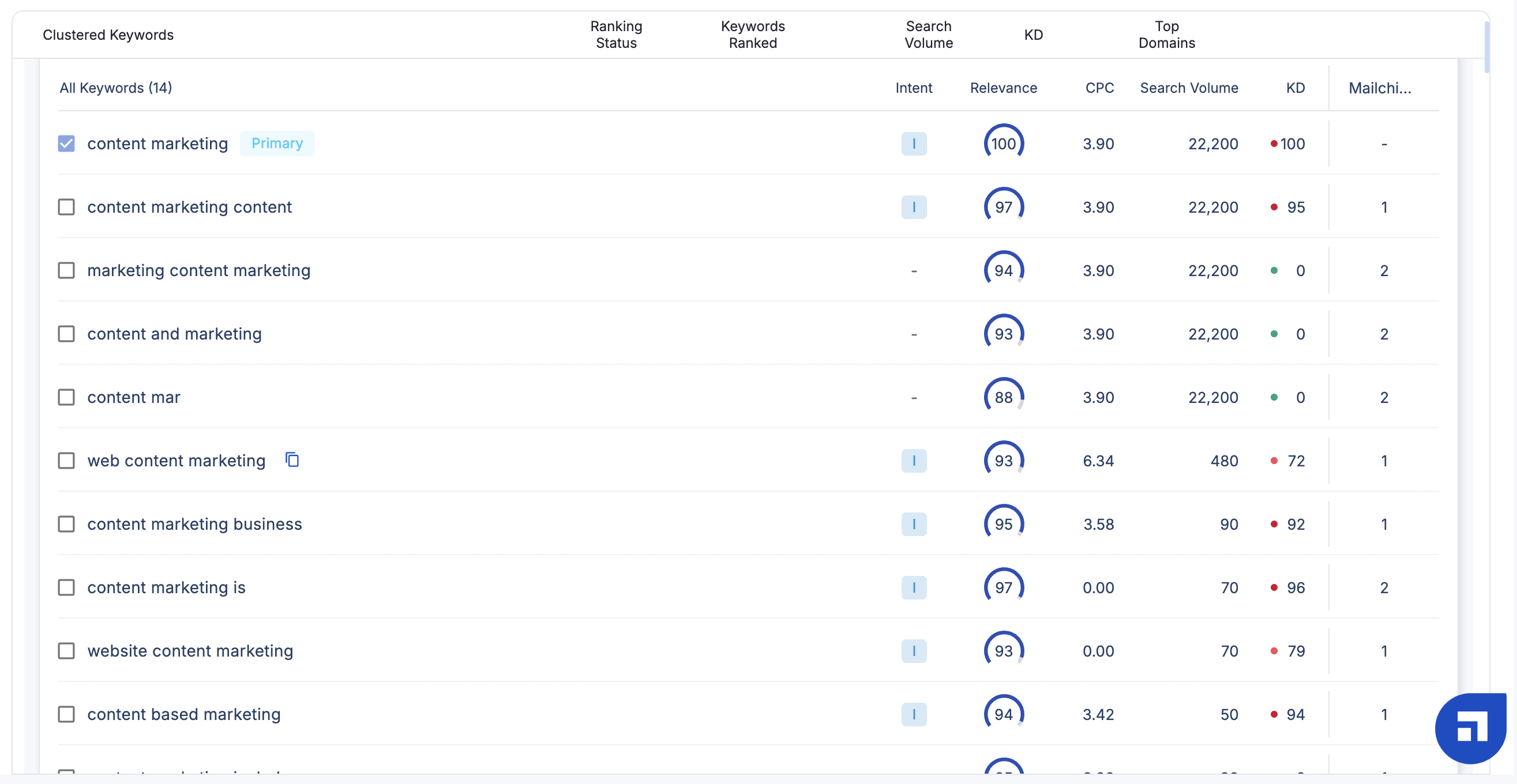Click KD value 79 for website content marketing
The height and width of the screenshot is (784, 1517).
point(1296,651)
